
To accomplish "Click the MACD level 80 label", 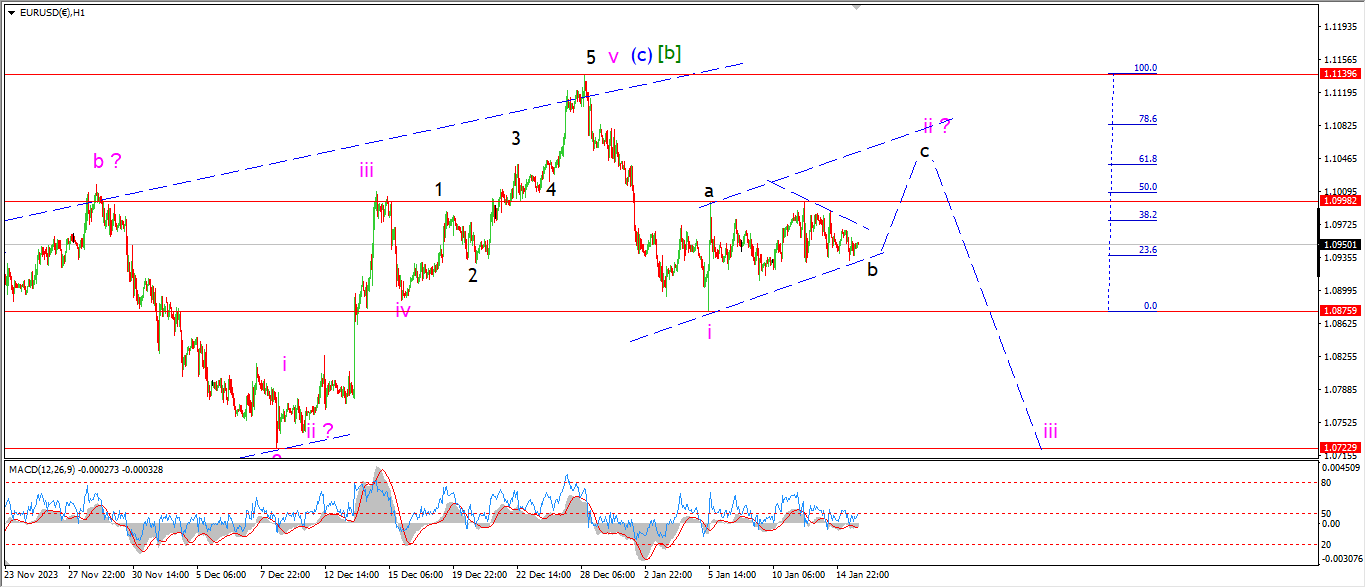I will (x=1328, y=482).
